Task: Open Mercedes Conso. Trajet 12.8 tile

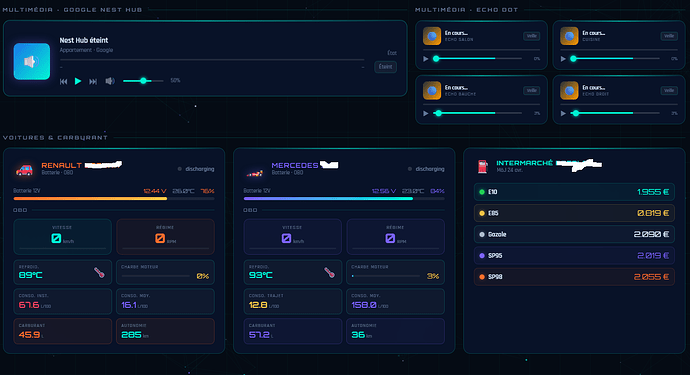Action: tap(293, 301)
